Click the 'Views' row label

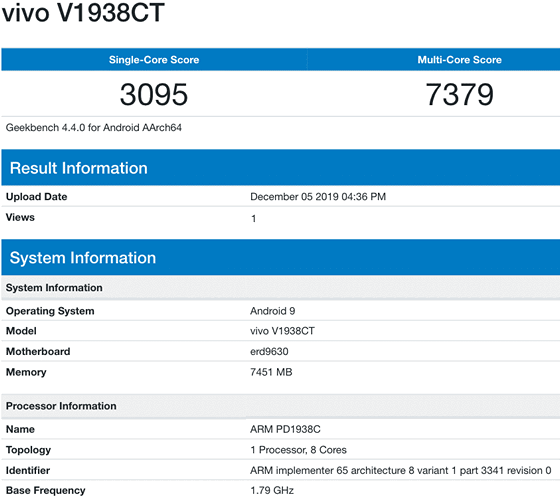coord(20,217)
